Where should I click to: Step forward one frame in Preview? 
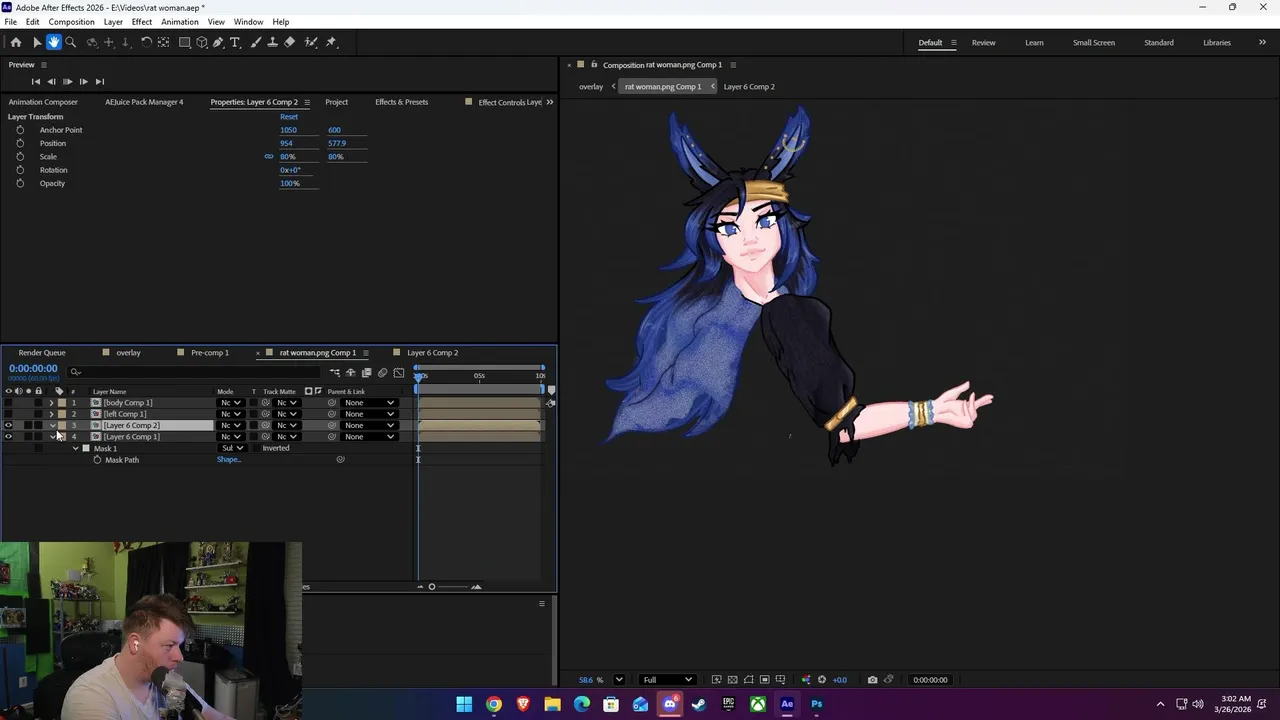tap(83, 81)
